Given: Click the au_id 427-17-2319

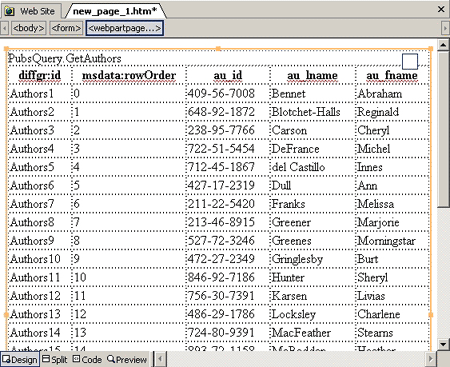Looking at the screenshot, I should click(x=221, y=185).
